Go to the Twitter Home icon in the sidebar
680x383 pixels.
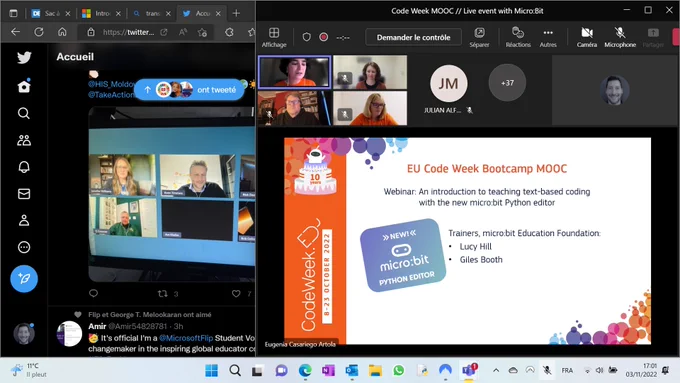pos(24,86)
